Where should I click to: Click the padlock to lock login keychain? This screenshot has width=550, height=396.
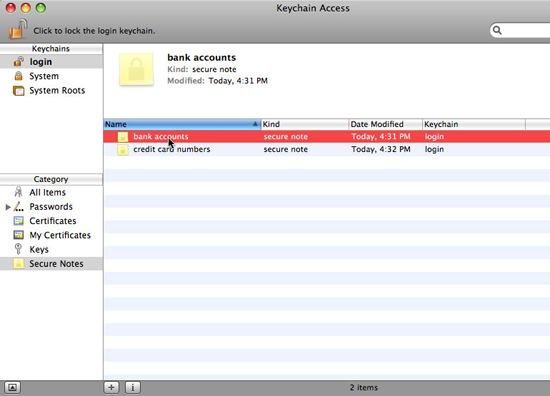pyautogui.click(x=18, y=29)
